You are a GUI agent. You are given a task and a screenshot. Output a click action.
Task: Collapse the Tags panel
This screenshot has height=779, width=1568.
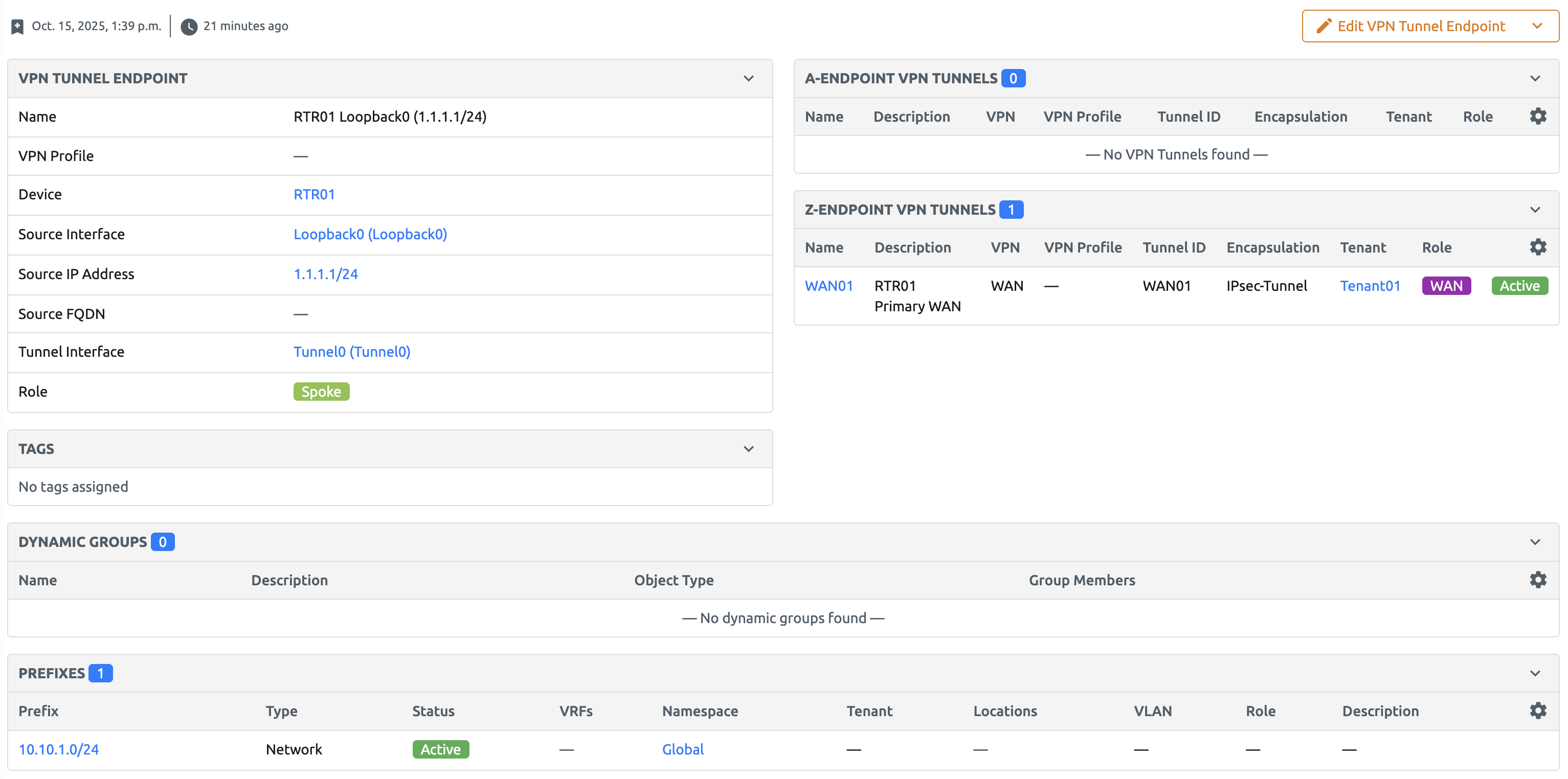coord(748,448)
